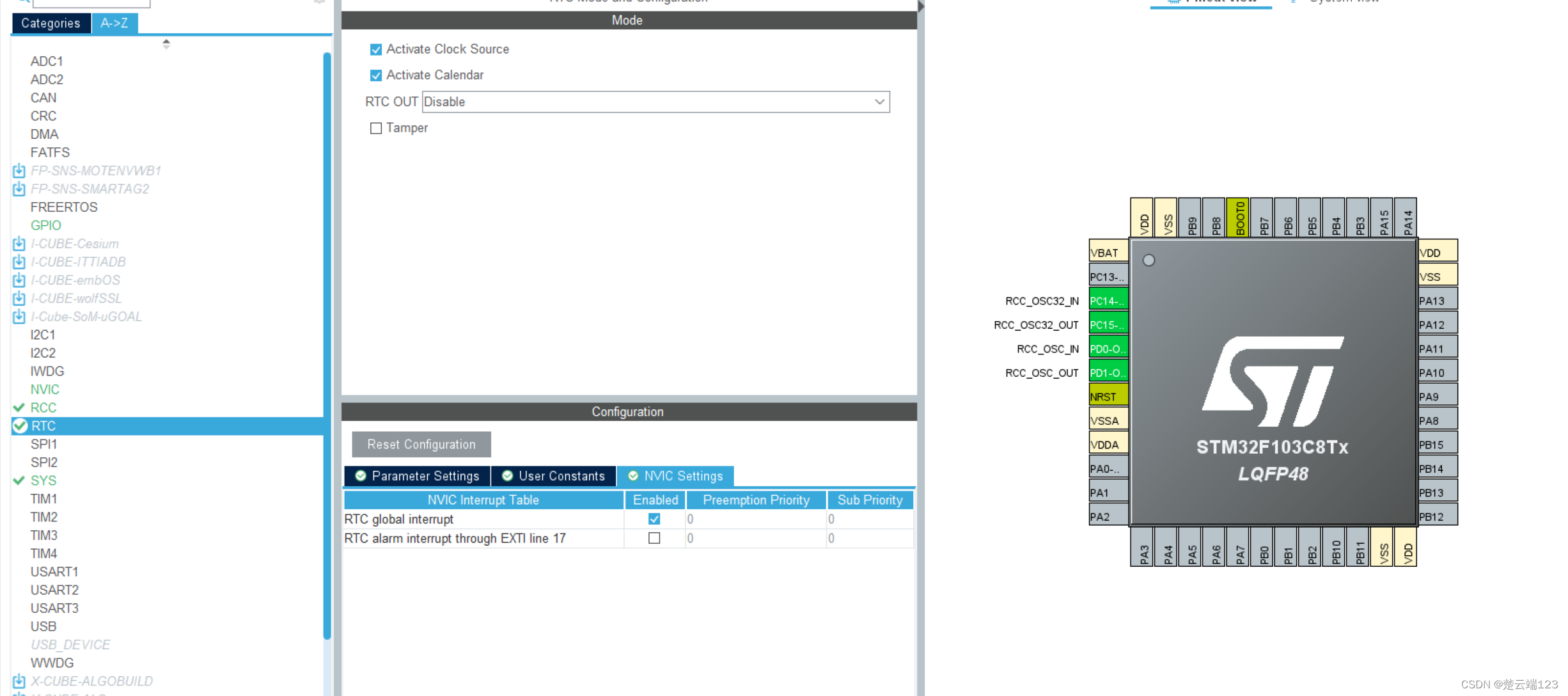Click Reset Configuration button
Screen dimensions: 1568x696
(421, 445)
